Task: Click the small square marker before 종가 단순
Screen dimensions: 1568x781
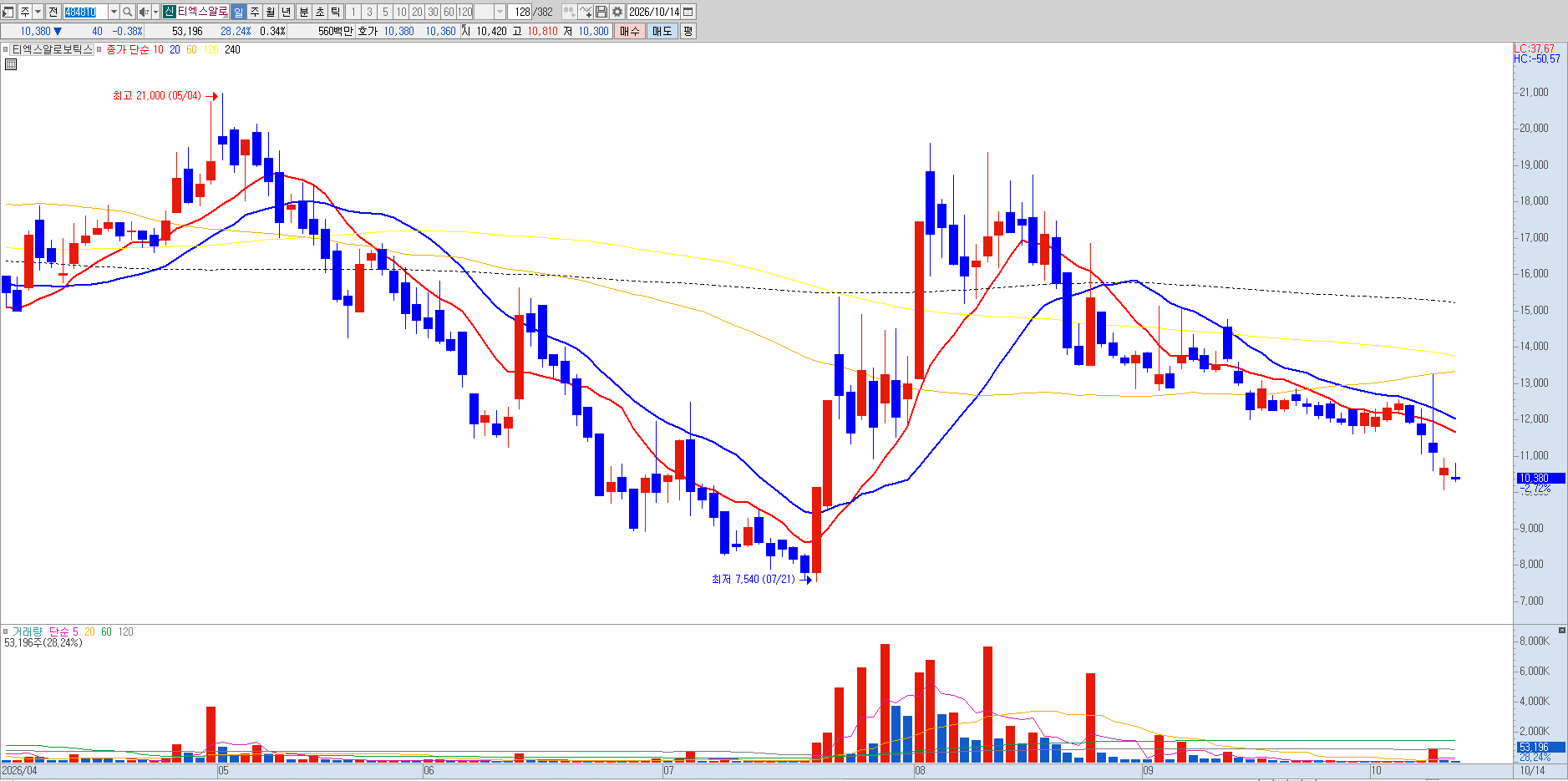Action: [99, 49]
